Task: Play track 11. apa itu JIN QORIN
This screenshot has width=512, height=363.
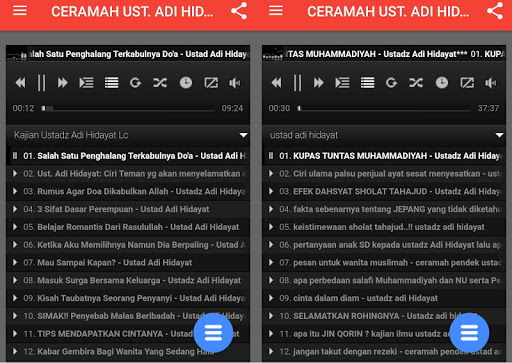Action: click(x=384, y=334)
